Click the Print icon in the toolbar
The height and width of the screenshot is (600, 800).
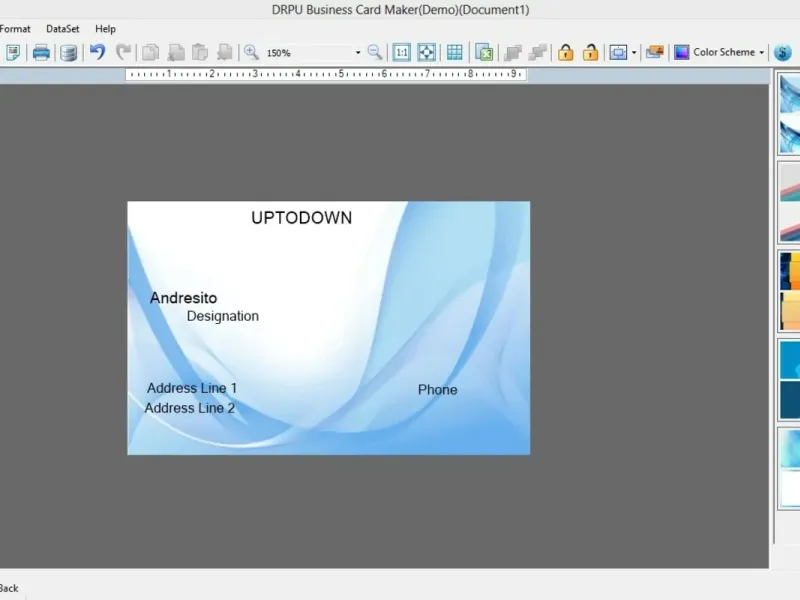click(x=41, y=52)
